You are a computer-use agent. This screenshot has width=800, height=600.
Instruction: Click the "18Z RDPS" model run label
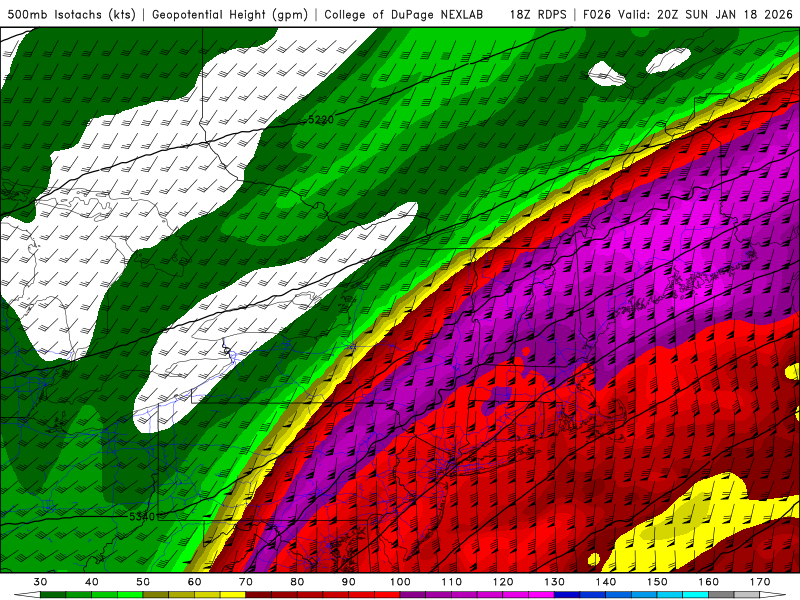point(538,14)
